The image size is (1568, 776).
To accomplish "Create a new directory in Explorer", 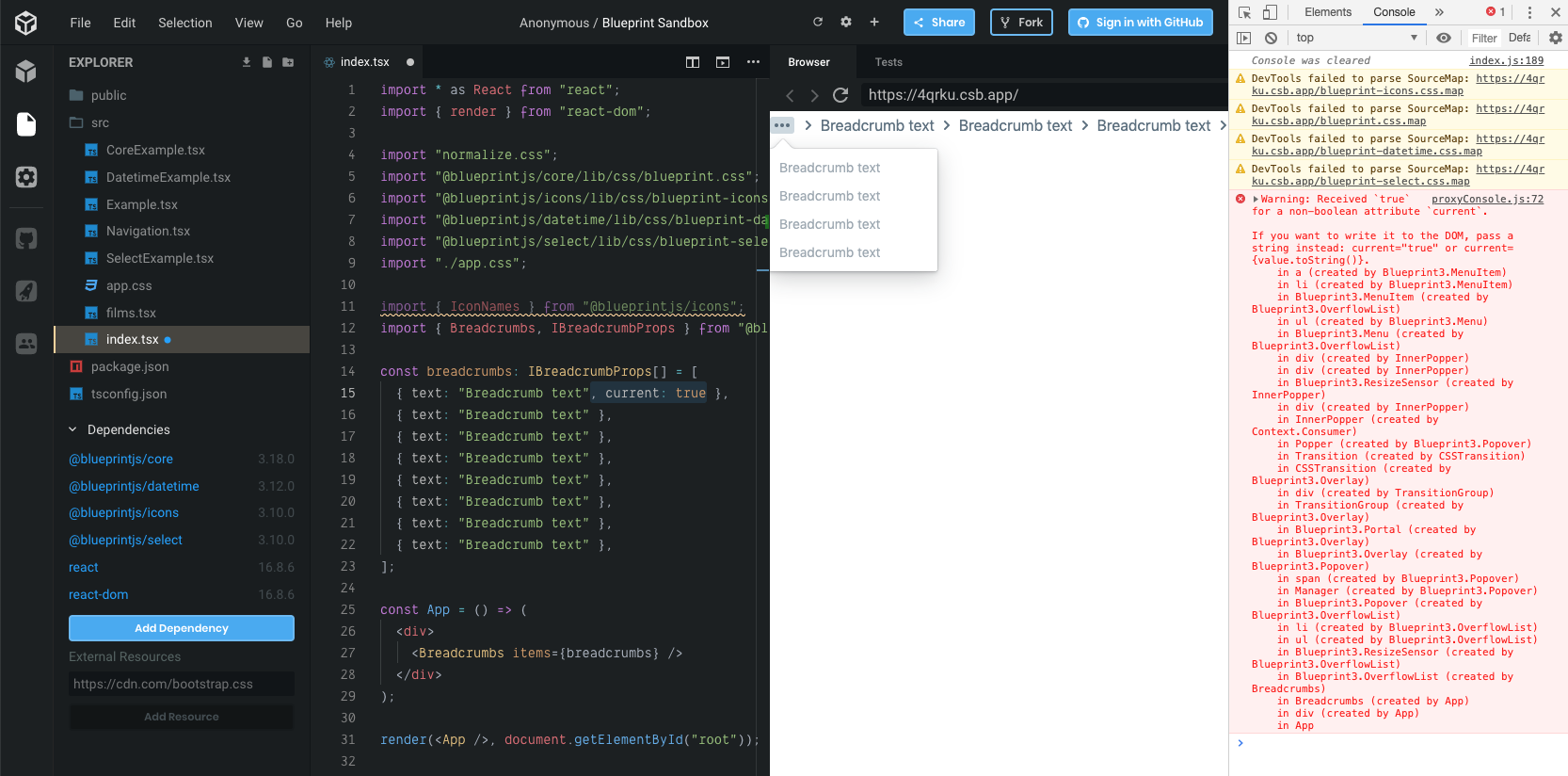I will (x=288, y=62).
